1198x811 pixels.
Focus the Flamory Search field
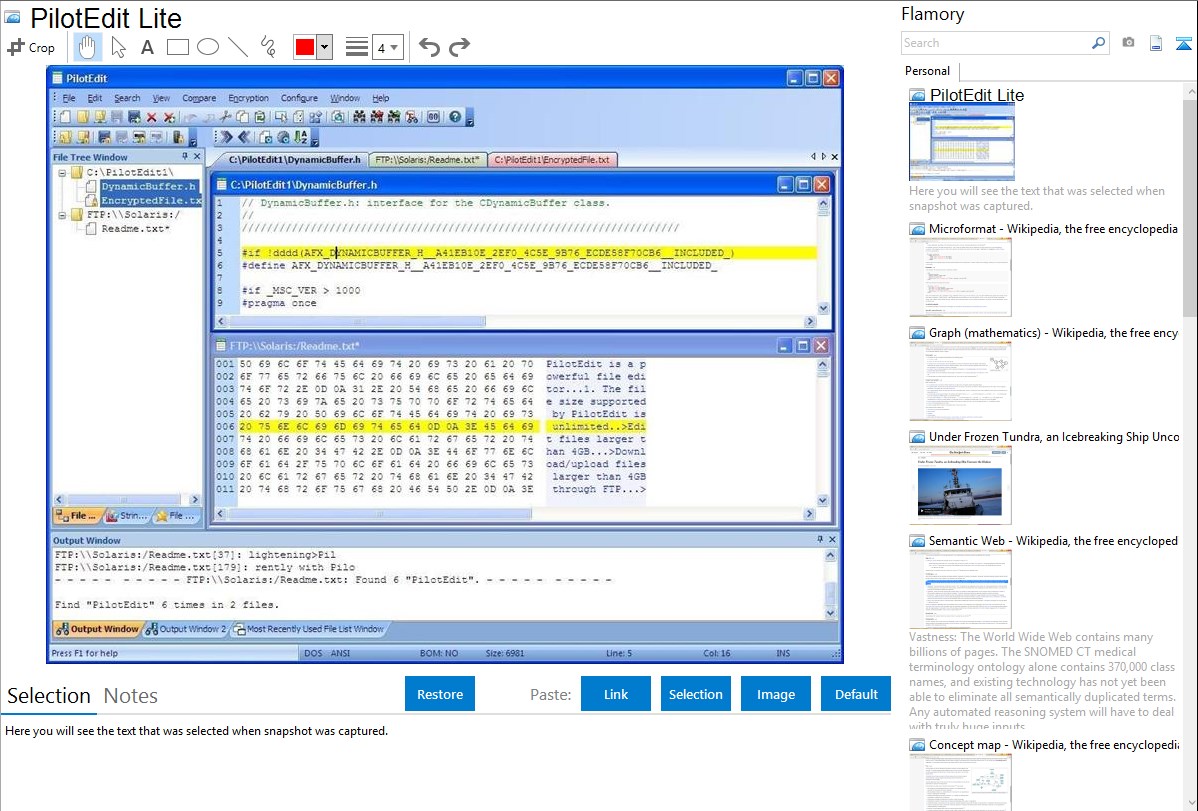[x=994, y=43]
